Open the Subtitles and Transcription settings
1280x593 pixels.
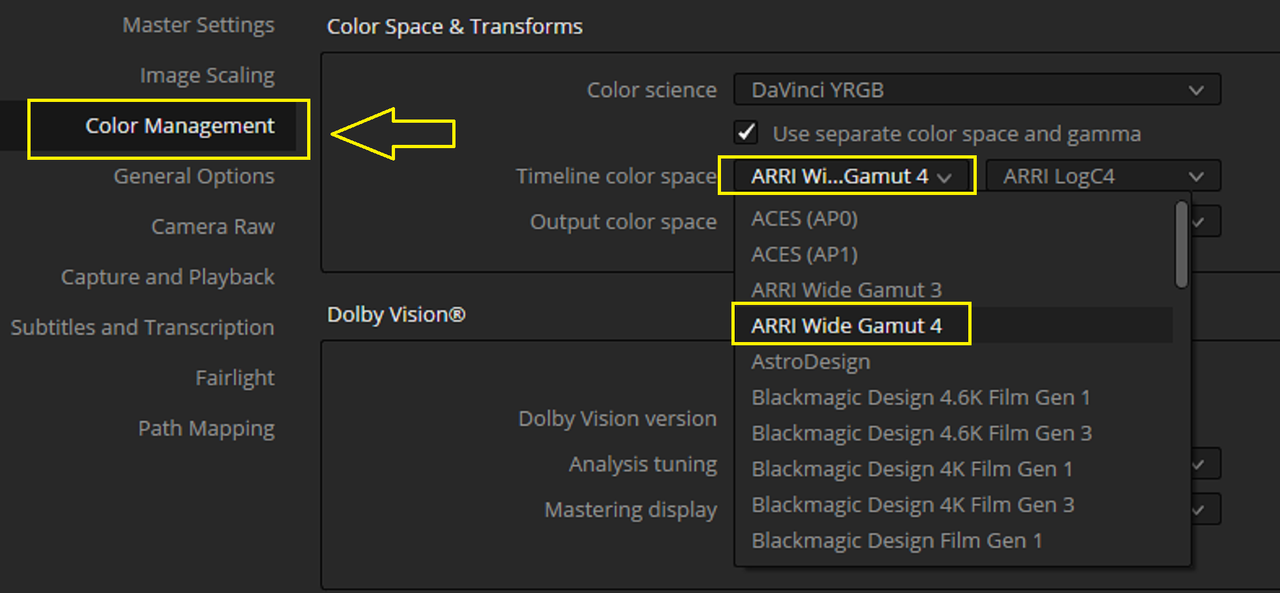coord(142,327)
